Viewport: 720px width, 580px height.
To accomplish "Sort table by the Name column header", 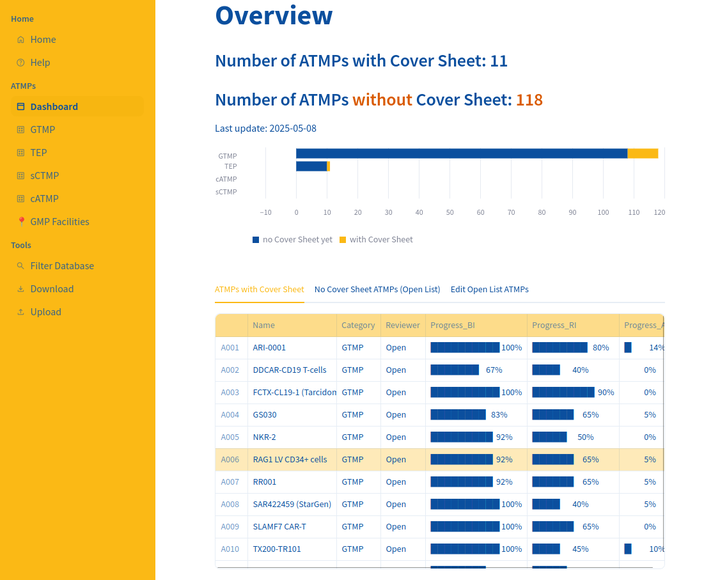I will point(264,325).
